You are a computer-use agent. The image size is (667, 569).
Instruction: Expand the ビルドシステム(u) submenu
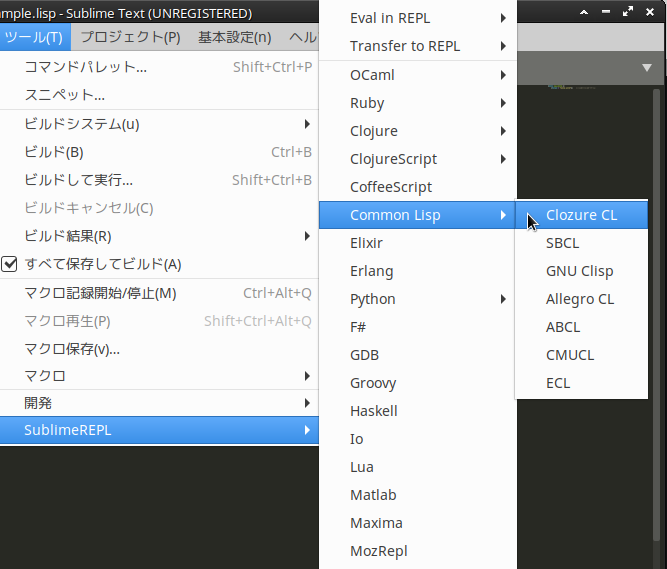point(159,124)
